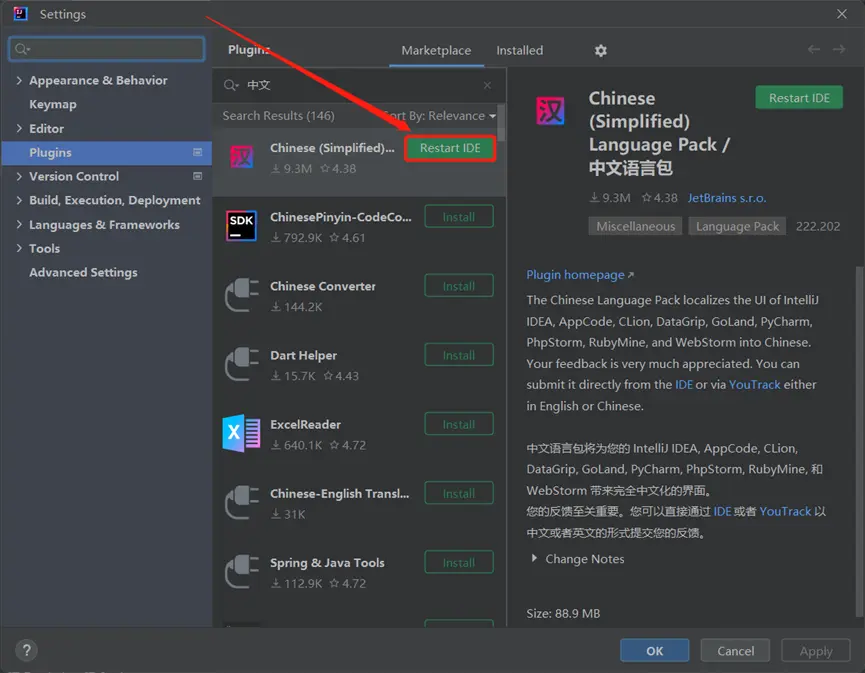Select the Spring & Java Tools name
This screenshot has height=673, width=865.
click(327, 563)
